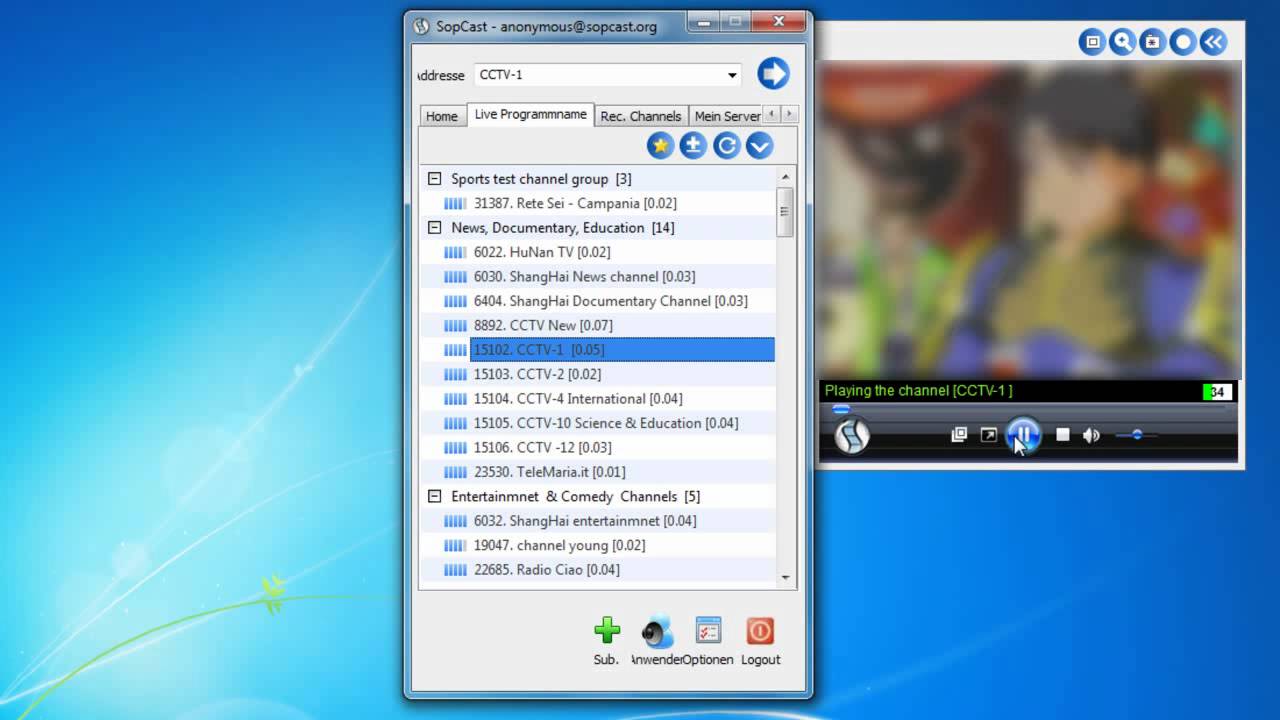Click the playback progress bar in the player
The height and width of the screenshot is (720, 1280).
coord(1028,408)
